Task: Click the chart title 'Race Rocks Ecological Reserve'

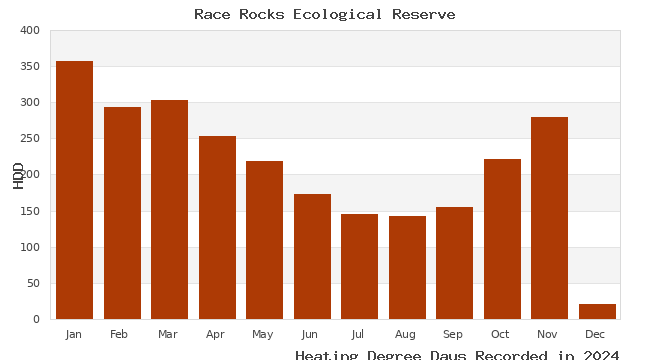Action: coord(325,14)
